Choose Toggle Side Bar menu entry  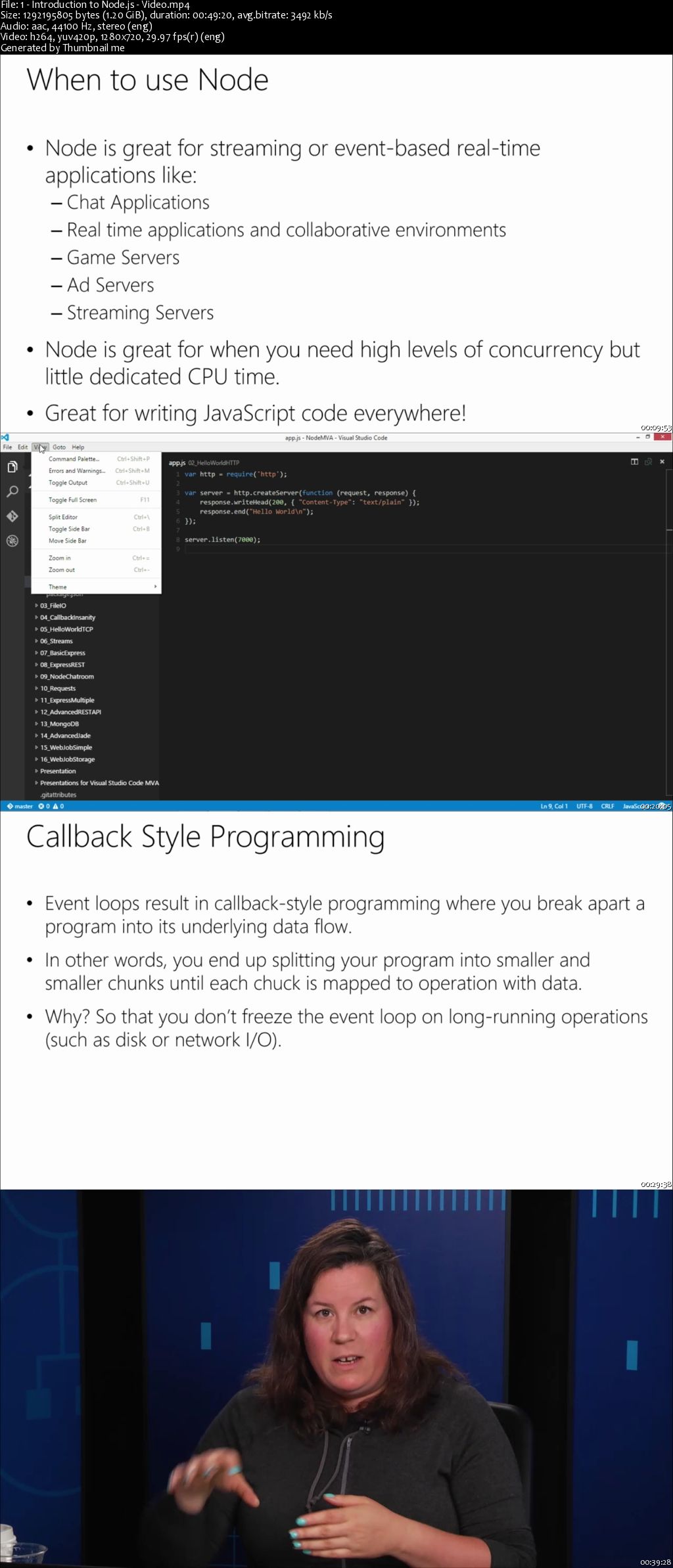[x=97, y=529]
